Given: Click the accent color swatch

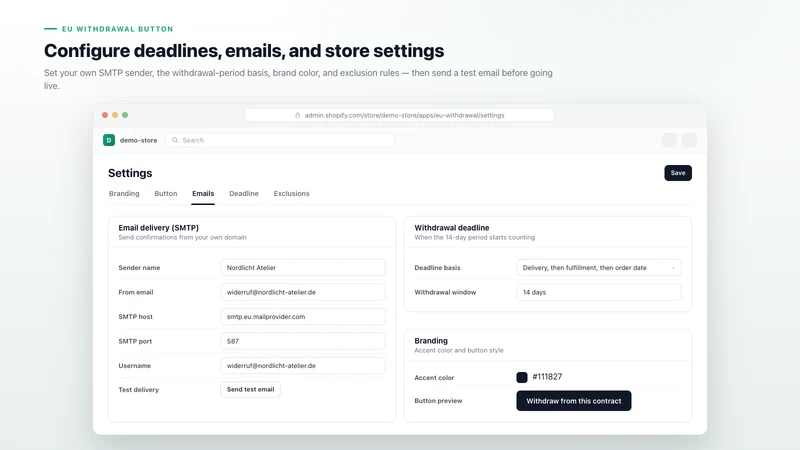Looking at the screenshot, I should [x=522, y=377].
